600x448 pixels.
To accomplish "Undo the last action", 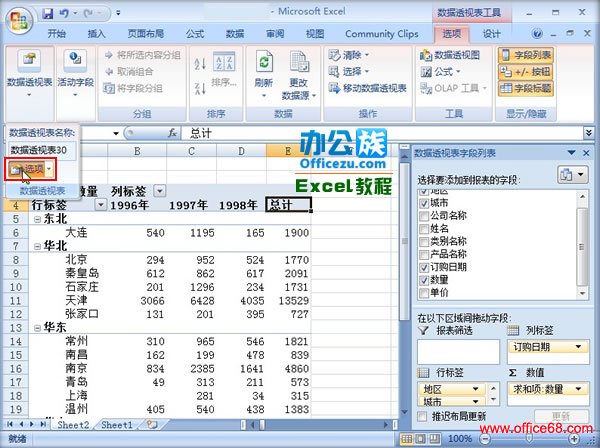I will (64, 13).
